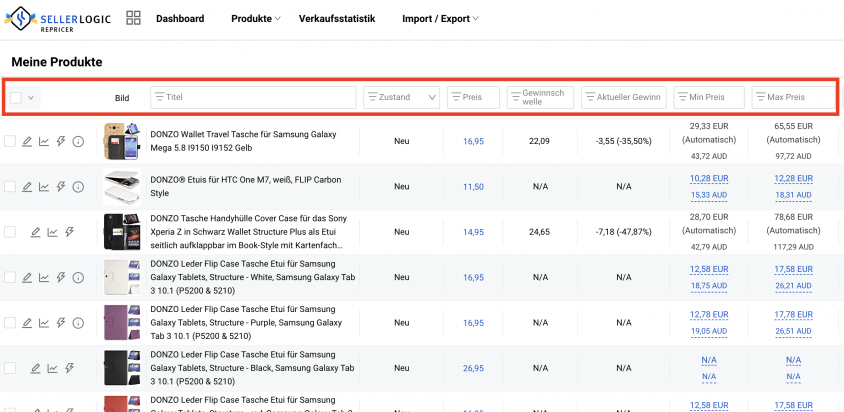Open the Import / Export menu
The height and width of the screenshot is (412, 844).
pos(440,19)
